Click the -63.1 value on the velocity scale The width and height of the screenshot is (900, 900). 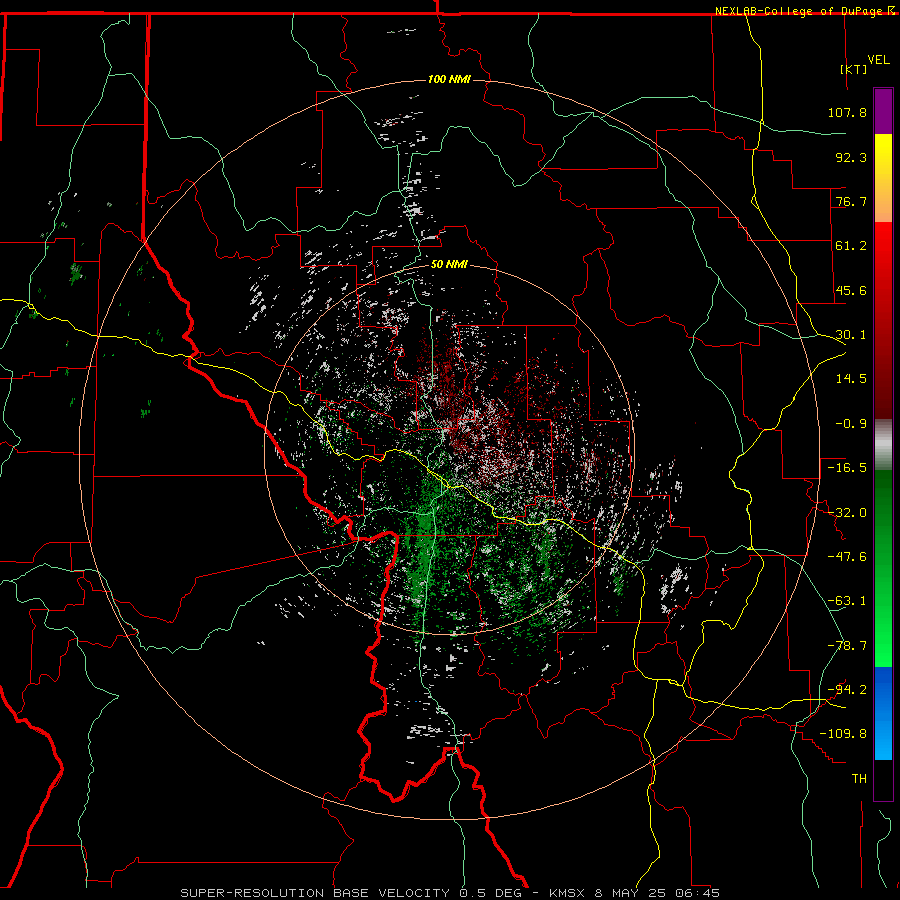click(847, 601)
